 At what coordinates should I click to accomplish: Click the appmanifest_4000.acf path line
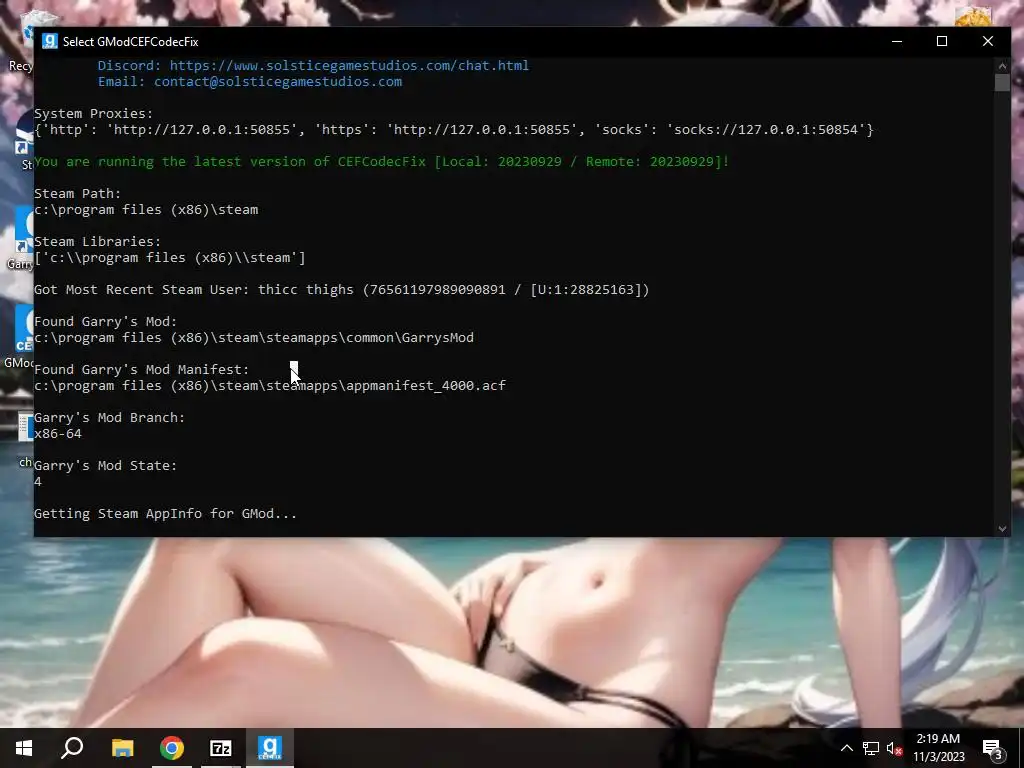pos(270,385)
